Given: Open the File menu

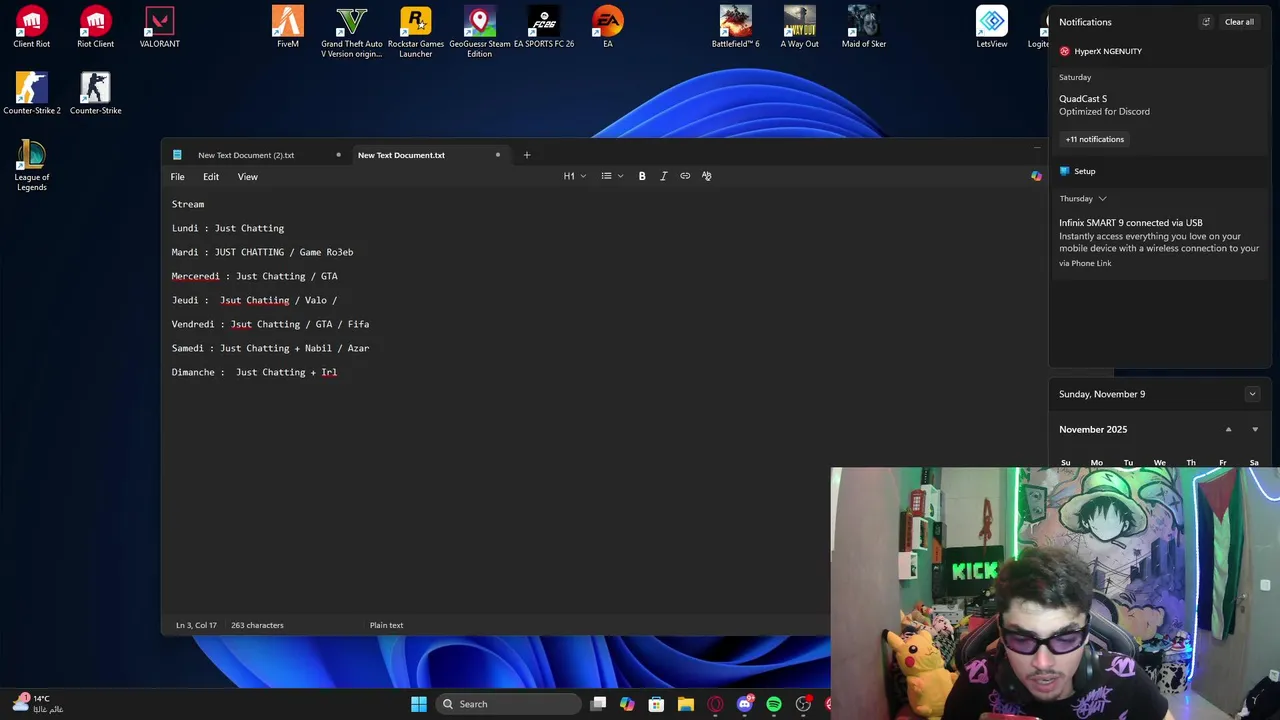Looking at the screenshot, I should point(177,177).
